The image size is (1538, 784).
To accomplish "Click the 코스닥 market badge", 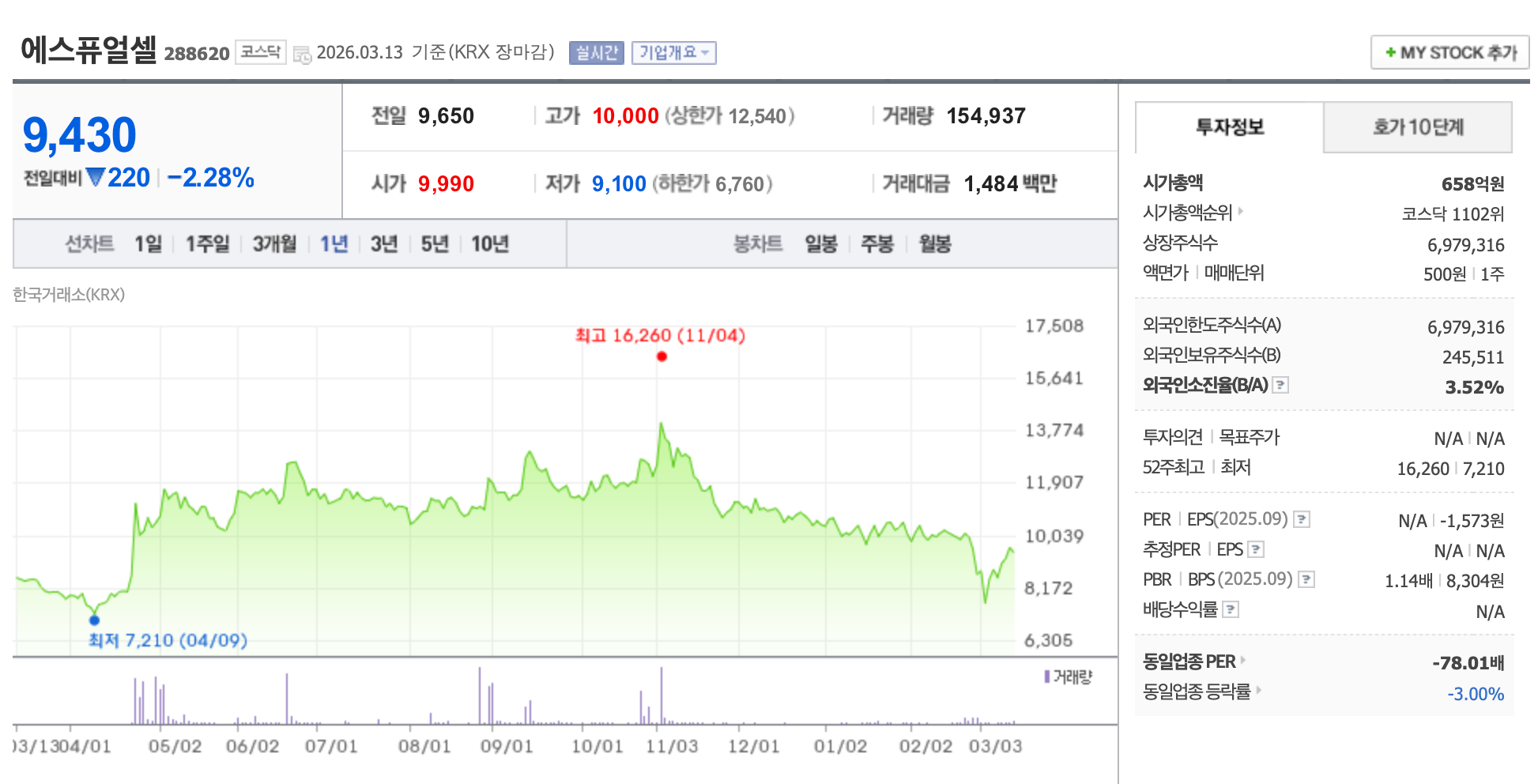I will (261, 52).
